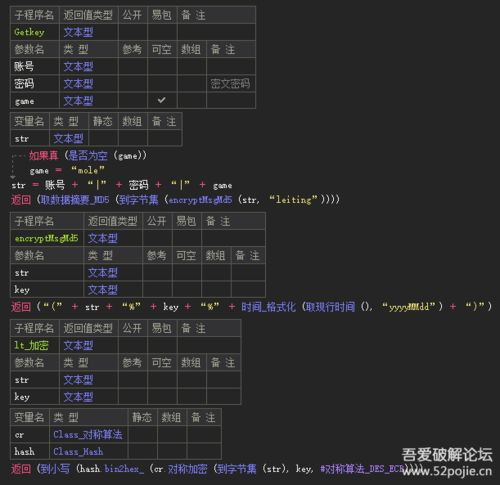Click the hash.bin2hex_ method call

pyautogui.click(x=112, y=469)
